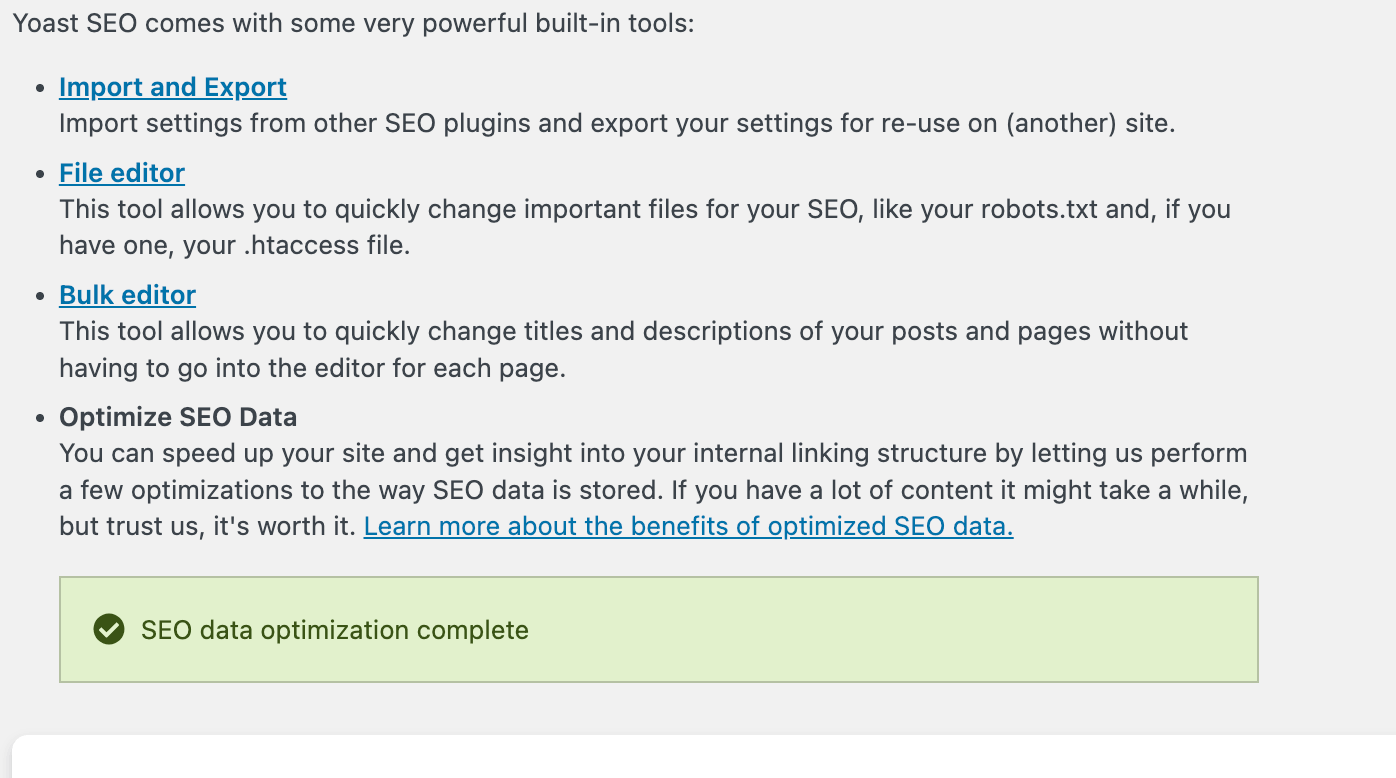Open Bulk editor to edit titles
This screenshot has height=778, width=1396.
pos(127,295)
